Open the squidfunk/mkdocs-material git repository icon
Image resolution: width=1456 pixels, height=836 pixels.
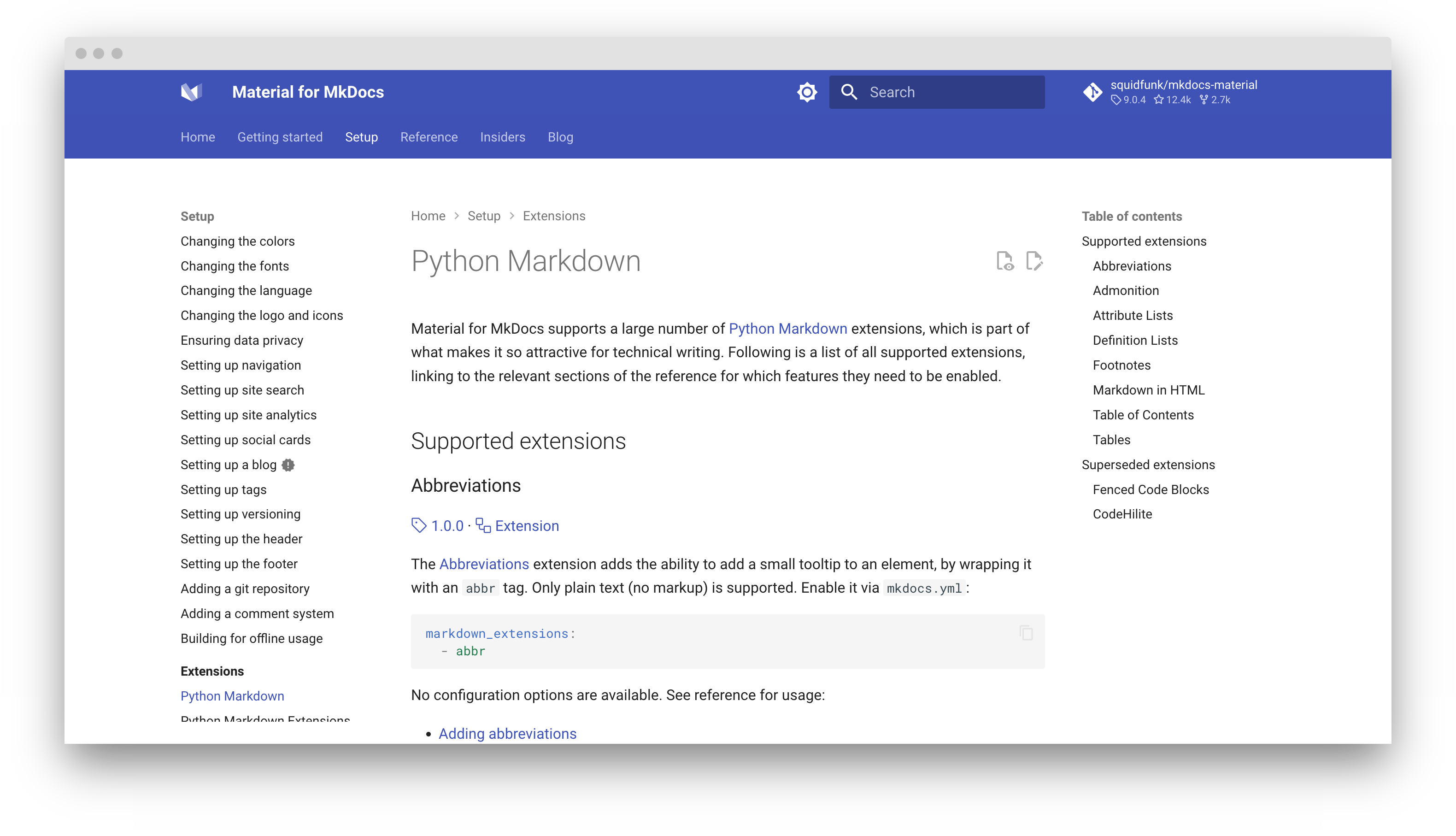click(x=1092, y=92)
